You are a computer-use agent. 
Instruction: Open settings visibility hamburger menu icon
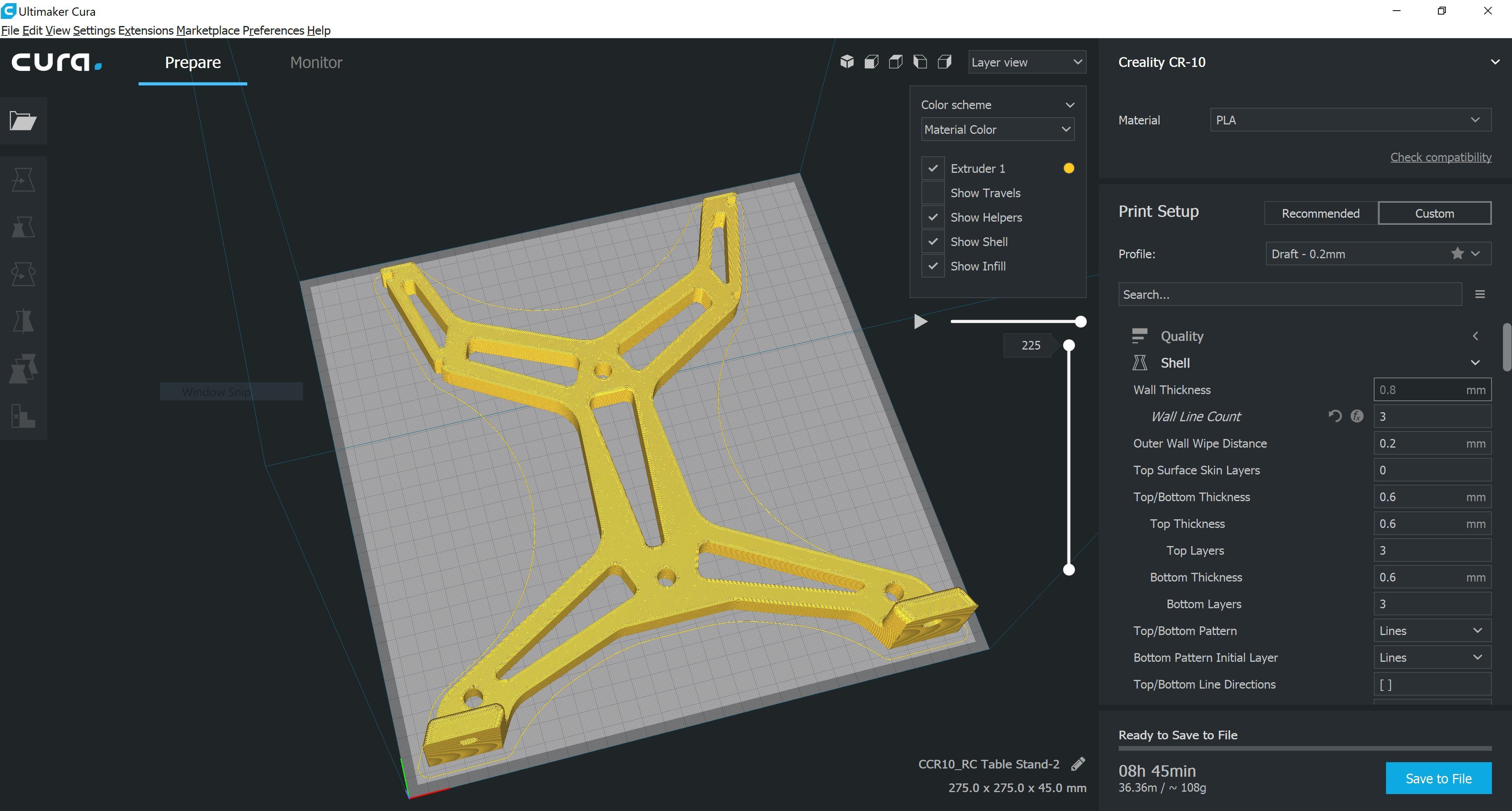pyautogui.click(x=1480, y=294)
